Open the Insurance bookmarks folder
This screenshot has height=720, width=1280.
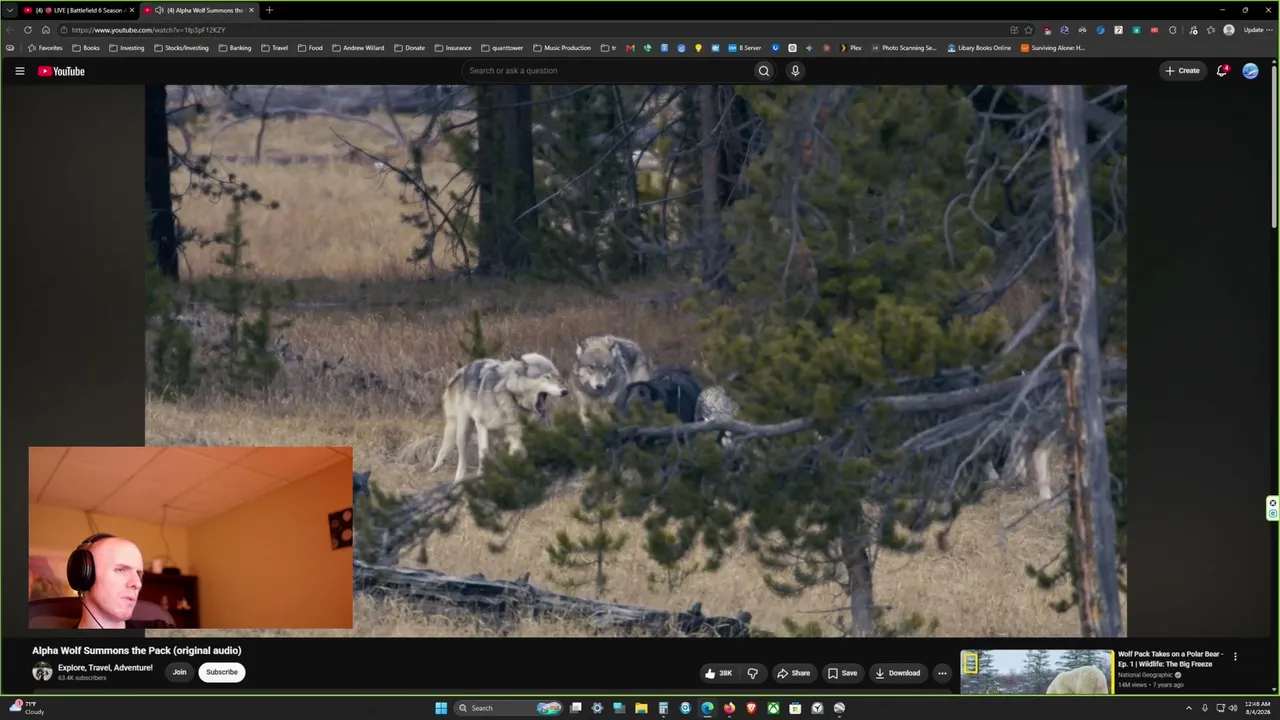click(453, 48)
